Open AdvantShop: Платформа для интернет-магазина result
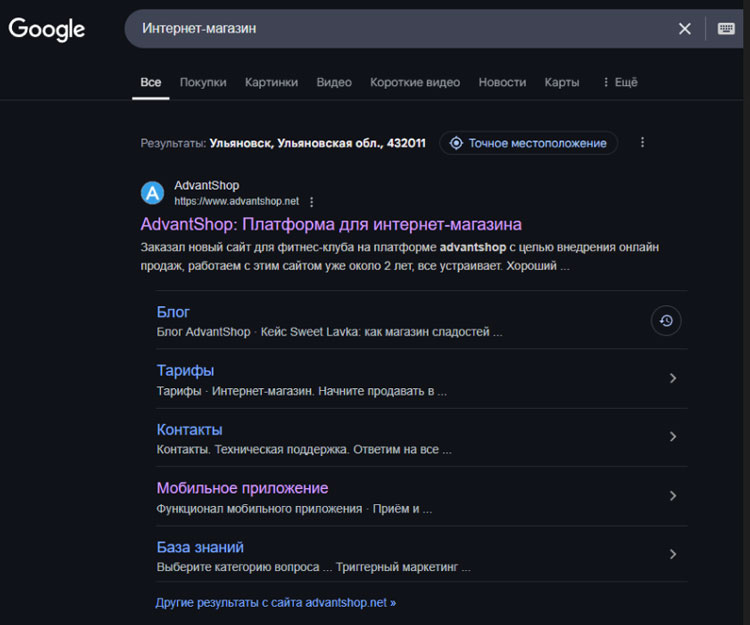The height and width of the screenshot is (625, 750). point(331,223)
